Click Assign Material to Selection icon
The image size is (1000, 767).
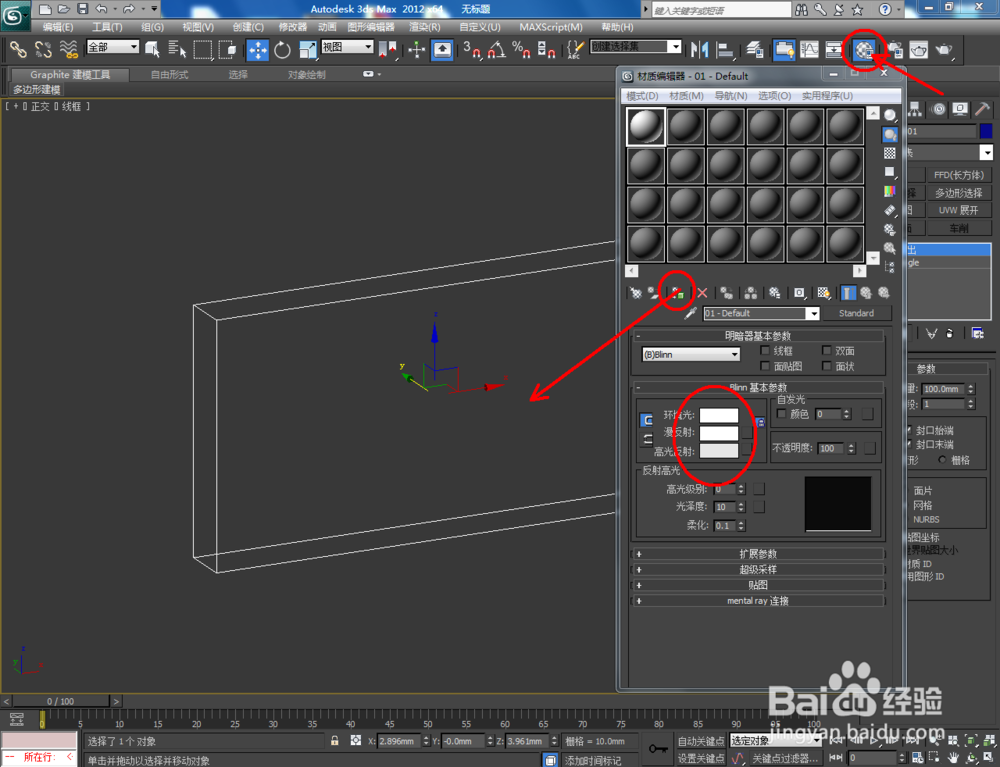(x=677, y=293)
